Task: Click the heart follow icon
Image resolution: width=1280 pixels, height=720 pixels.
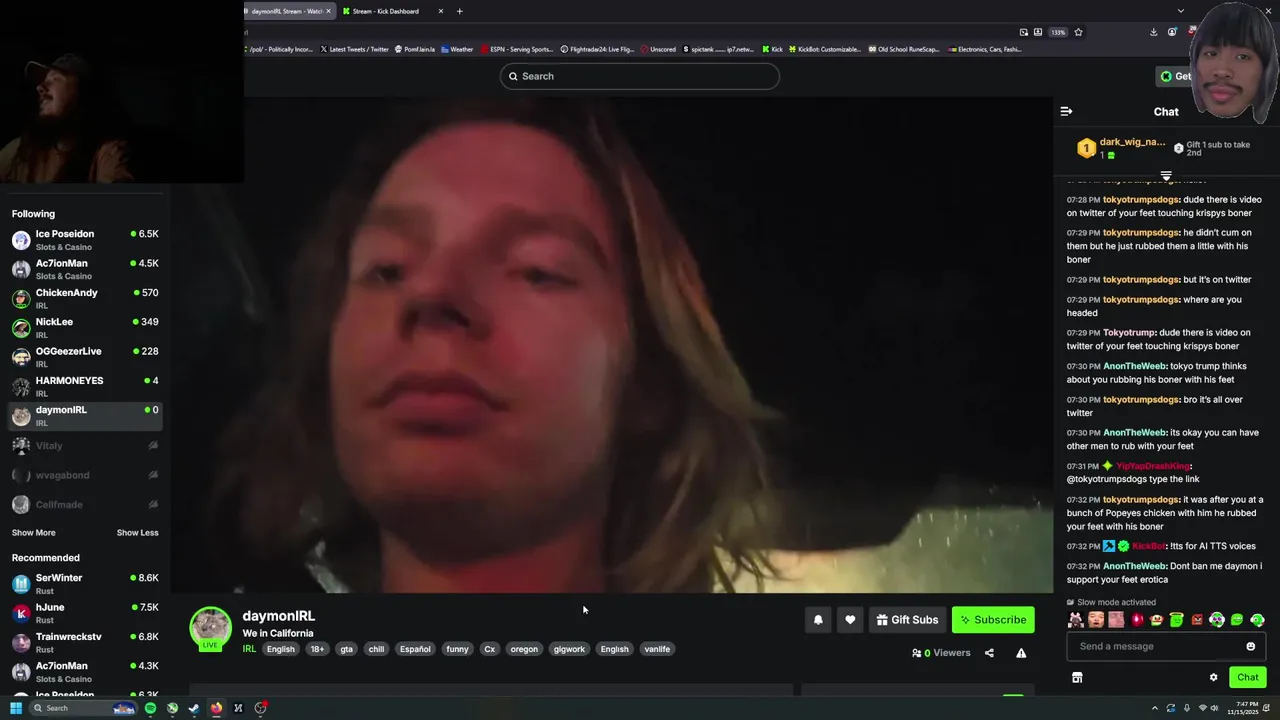Action: coord(850,620)
